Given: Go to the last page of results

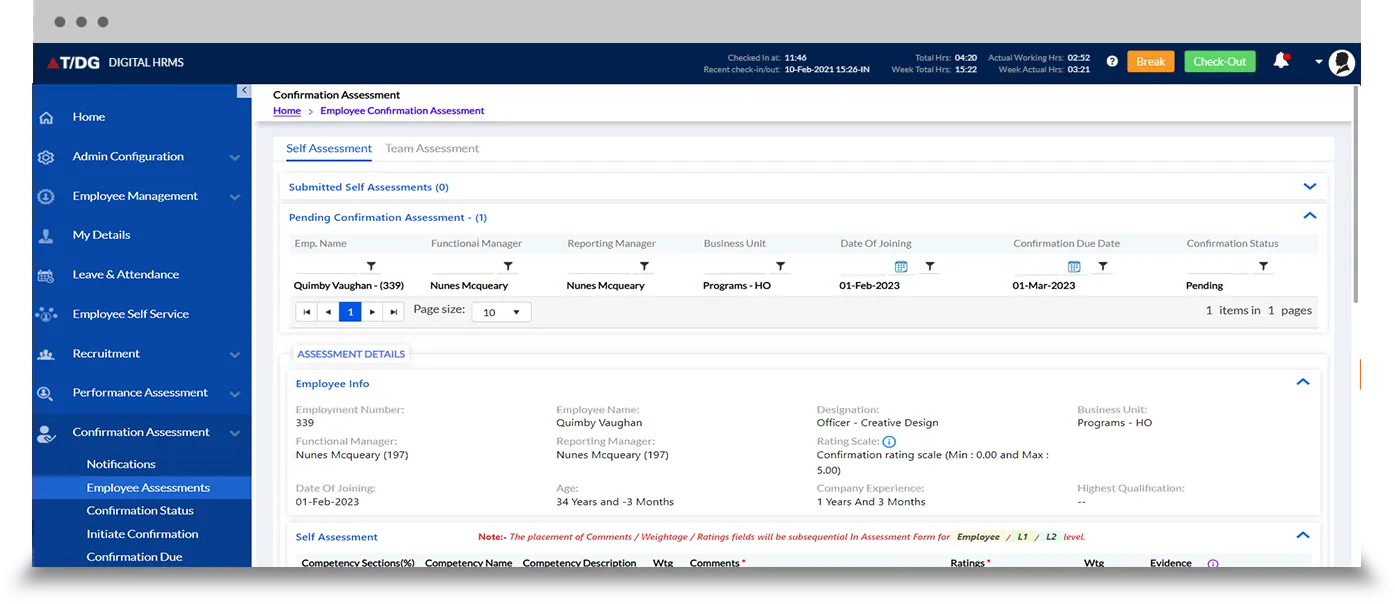Looking at the screenshot, I should (x=395, y=312).
